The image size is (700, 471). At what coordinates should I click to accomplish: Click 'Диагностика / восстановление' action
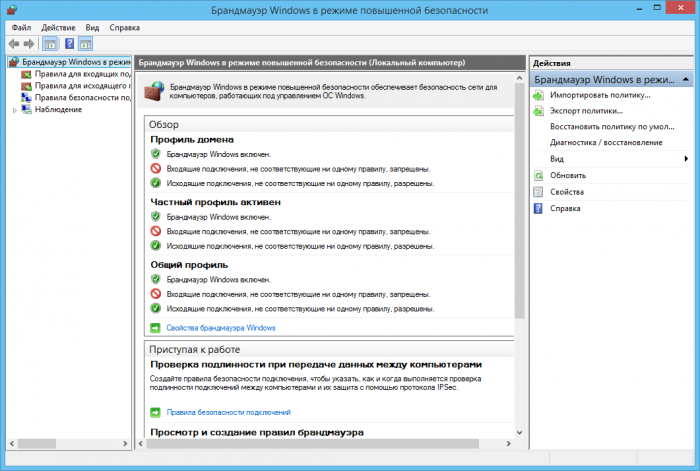tap(606, 143)
